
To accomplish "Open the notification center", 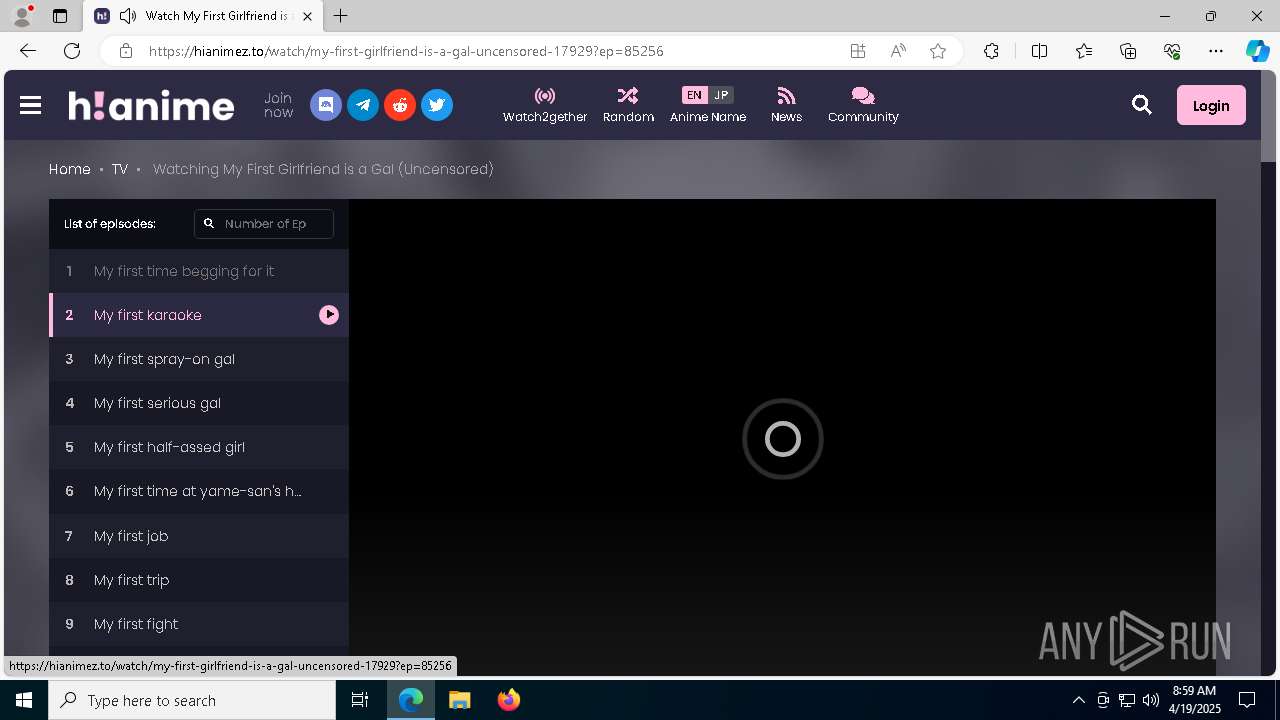I will click(x=1247, y=700).
